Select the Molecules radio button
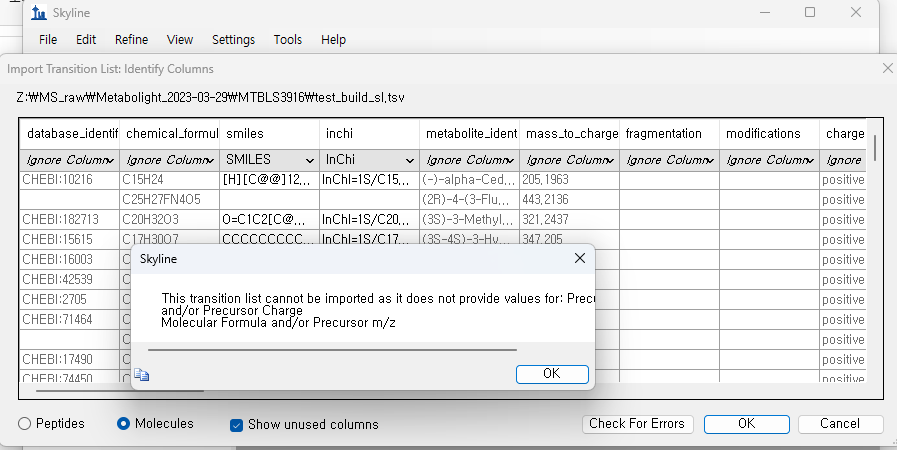The image size is (897, 450). tap(124, 424)
